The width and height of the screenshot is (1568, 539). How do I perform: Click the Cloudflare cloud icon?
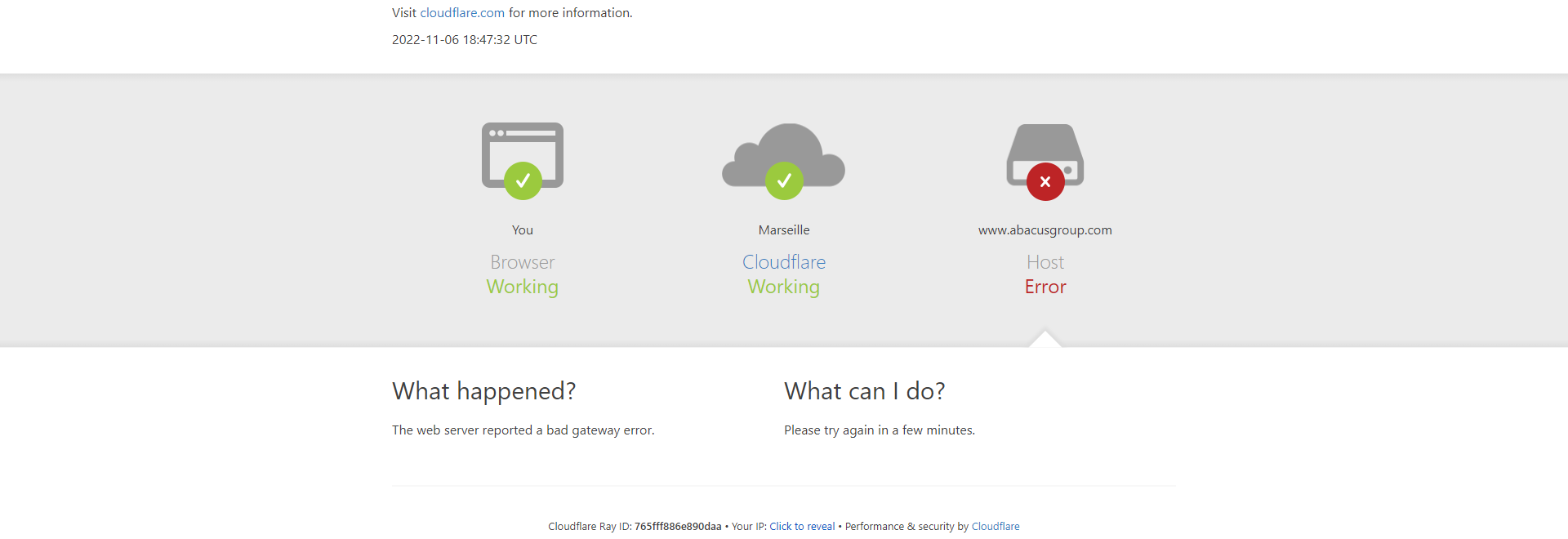click(x=783, y=155)
